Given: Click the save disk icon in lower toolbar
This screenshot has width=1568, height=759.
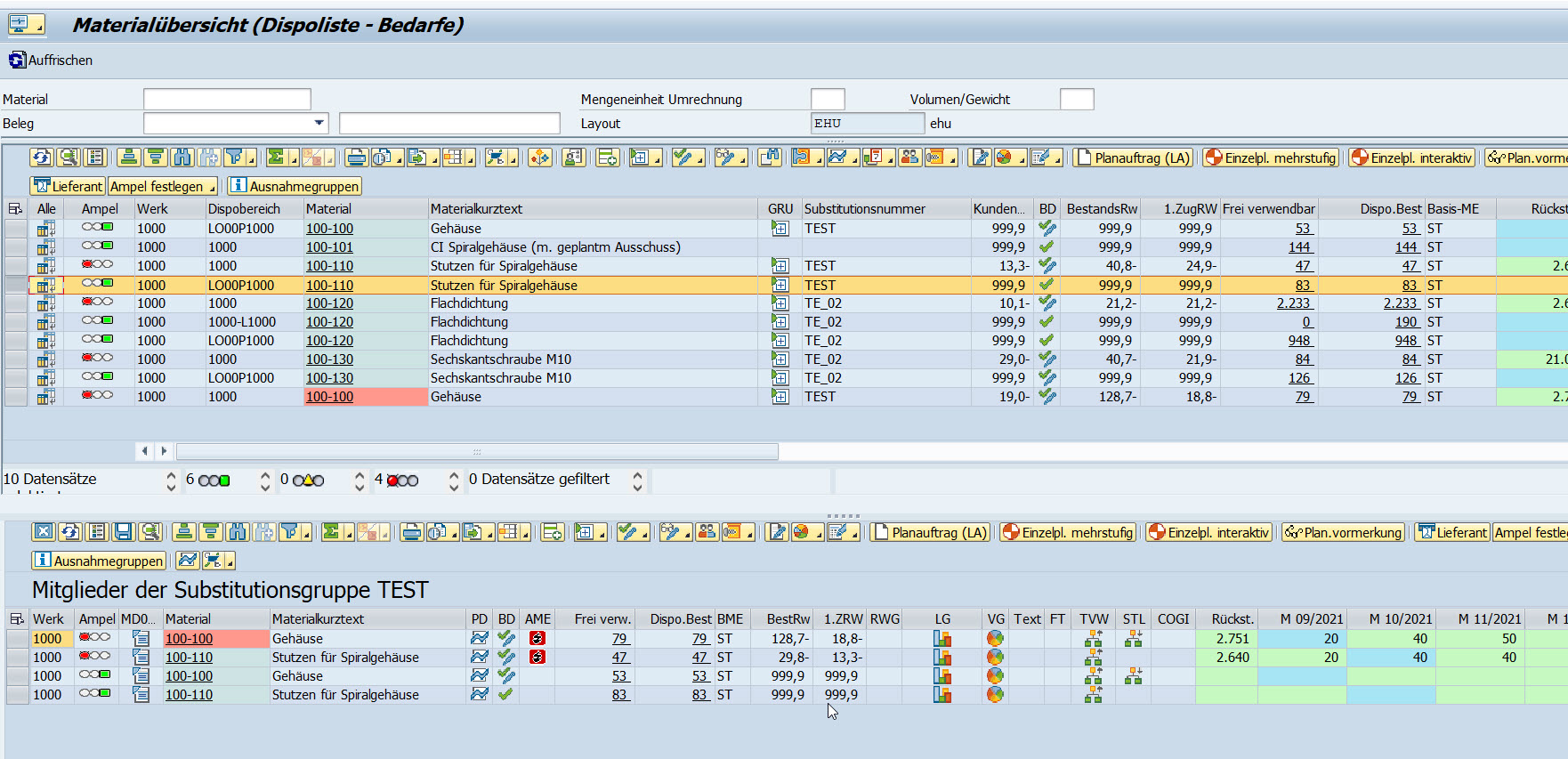Looking at the screenshot, I should pos(124,532).
